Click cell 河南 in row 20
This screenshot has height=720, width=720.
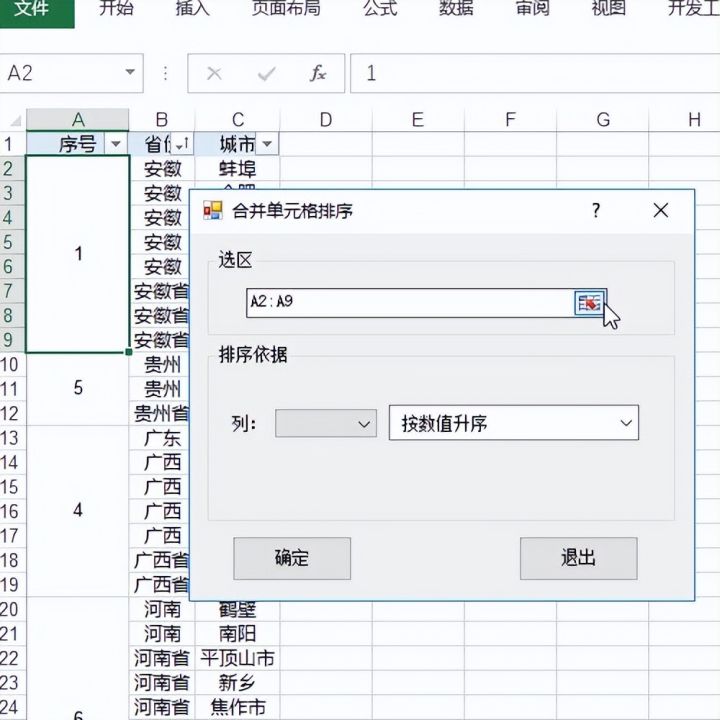pyautogui.click(x=162, y=609)
